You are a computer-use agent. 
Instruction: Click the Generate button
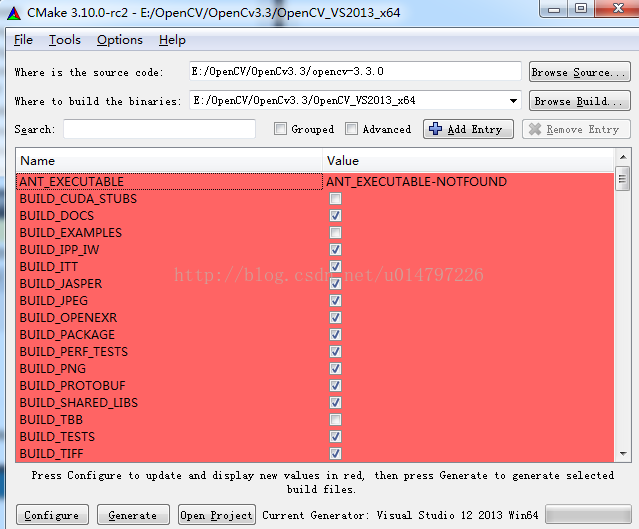point(133,515)
